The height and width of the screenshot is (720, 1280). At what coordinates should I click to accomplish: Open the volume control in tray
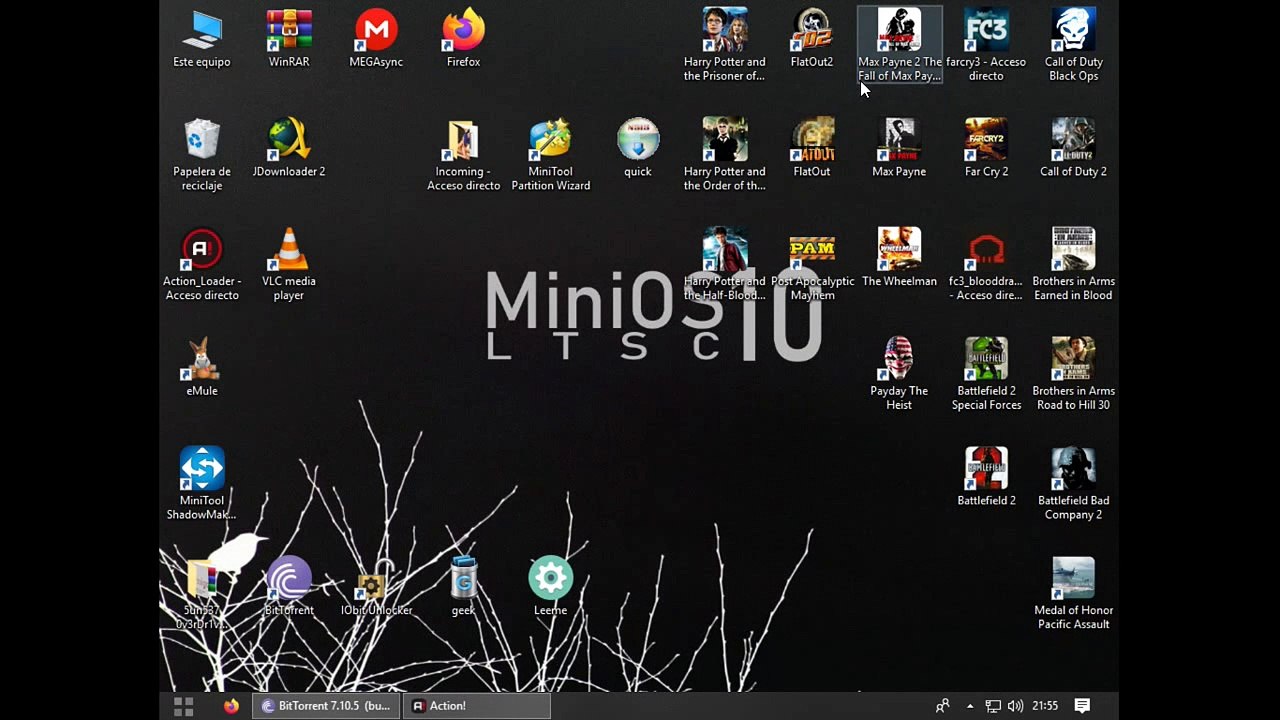[1016, 706]
